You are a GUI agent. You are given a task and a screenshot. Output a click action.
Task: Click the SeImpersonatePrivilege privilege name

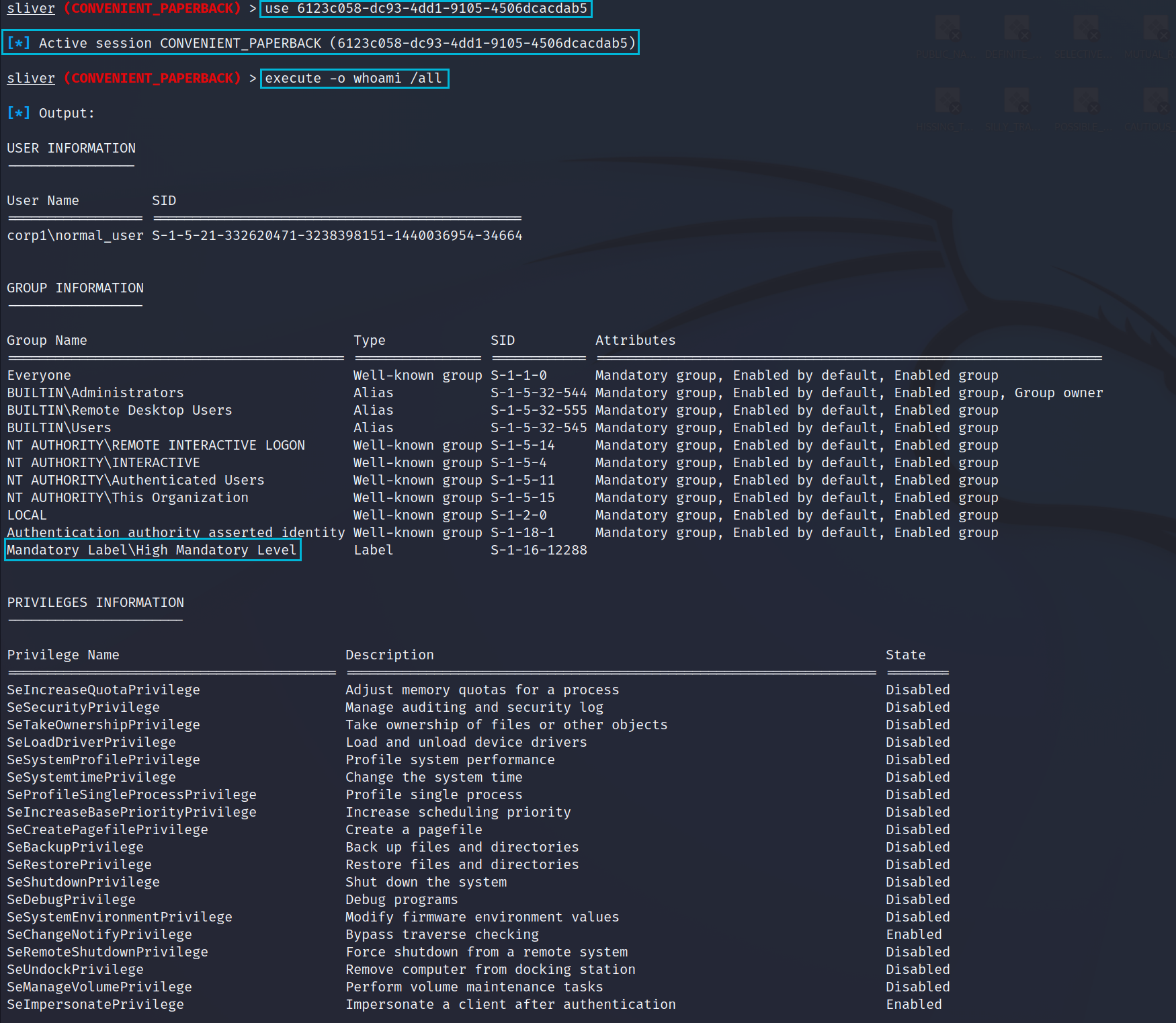pos(95,1005)
